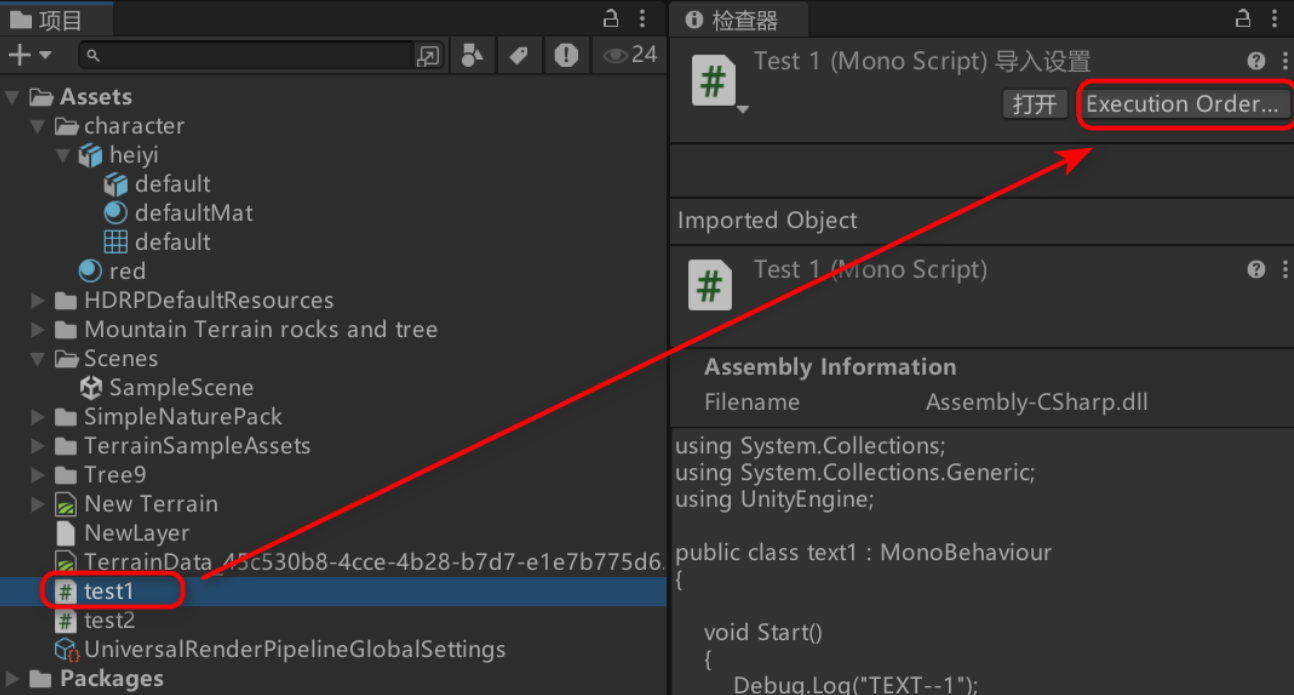Click the plus add-asset button in Project panel
The image size is (1294, 695).
point(19,55)
